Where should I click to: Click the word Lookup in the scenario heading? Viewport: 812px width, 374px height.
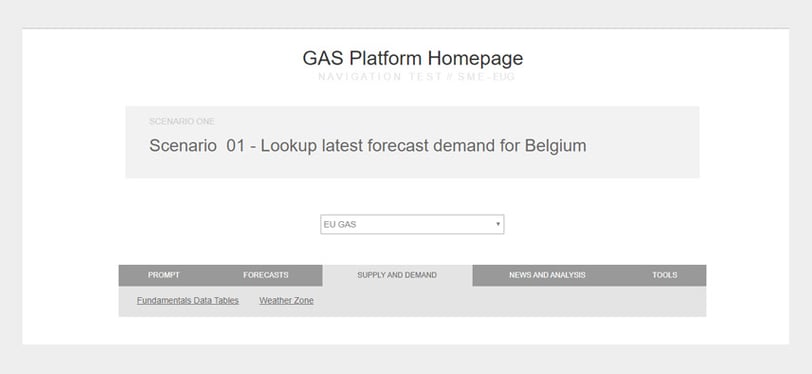point(288,146)
